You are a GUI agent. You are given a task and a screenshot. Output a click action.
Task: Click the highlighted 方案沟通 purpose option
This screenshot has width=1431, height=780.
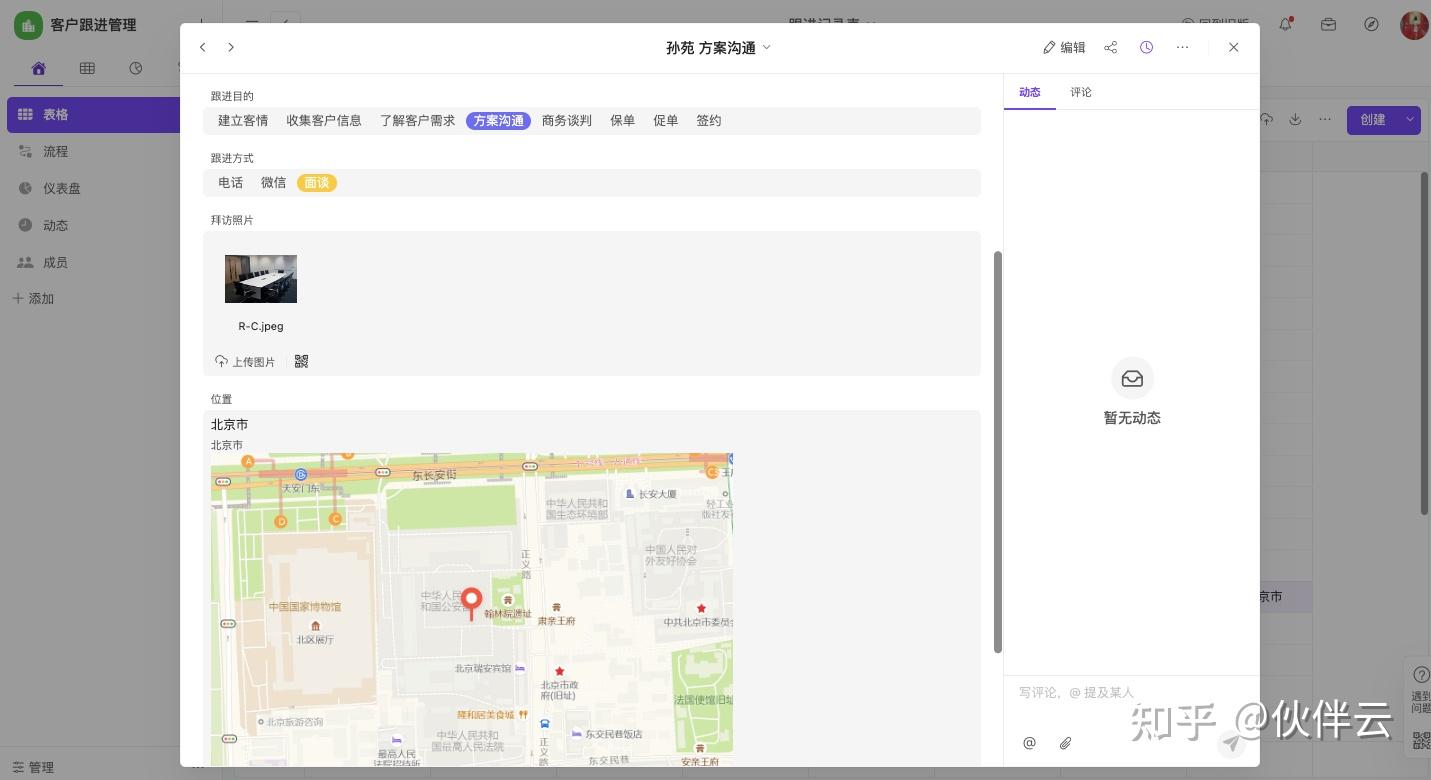pos(498,121)
